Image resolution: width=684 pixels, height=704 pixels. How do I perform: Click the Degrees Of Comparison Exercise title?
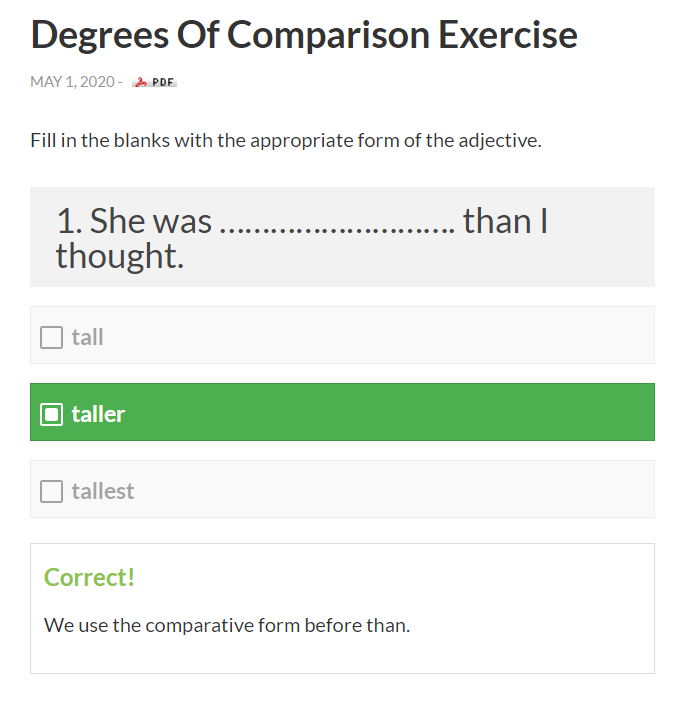pos(304,35)
